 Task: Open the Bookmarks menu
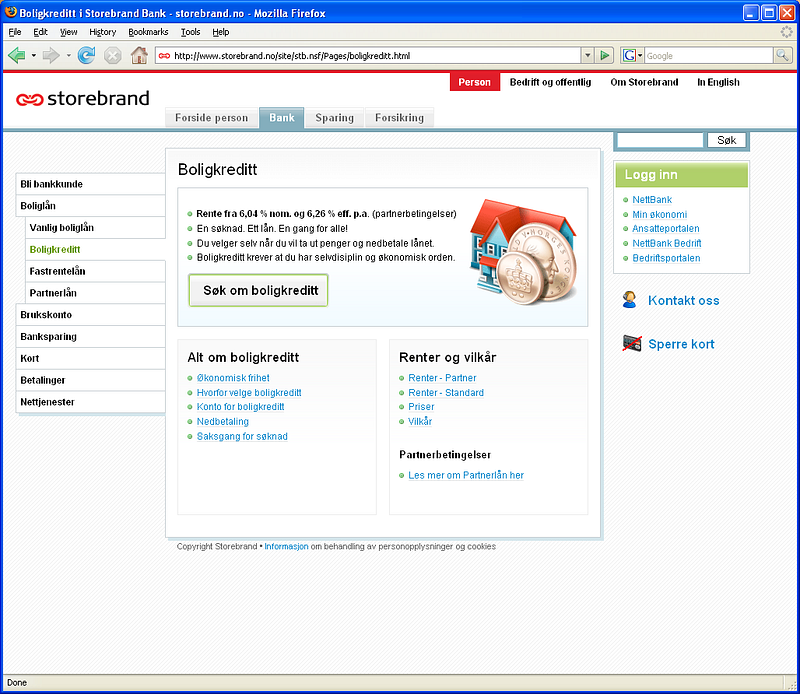pos(148,32)
